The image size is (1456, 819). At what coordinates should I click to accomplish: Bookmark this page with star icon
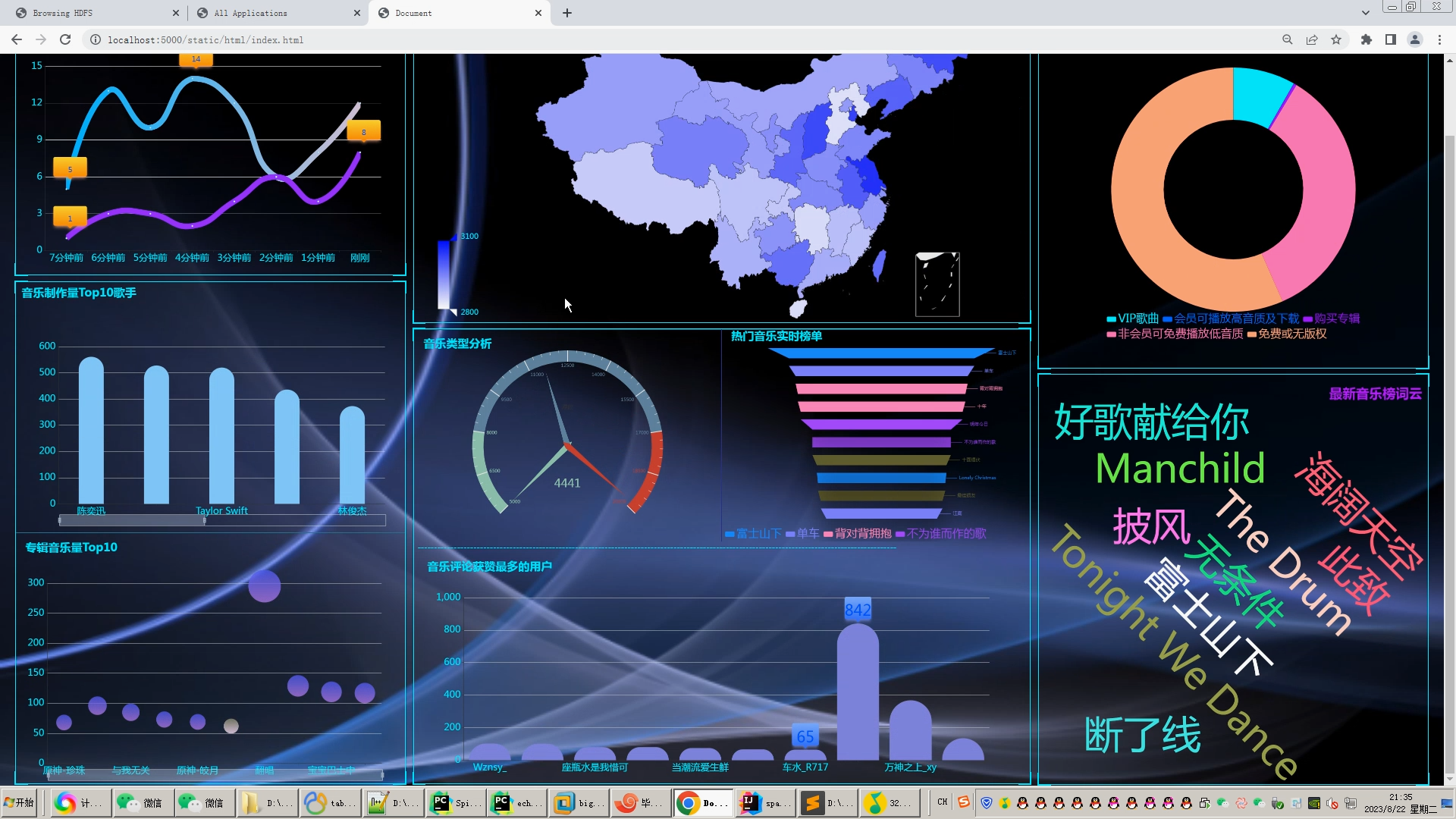tap(1336, 39)
